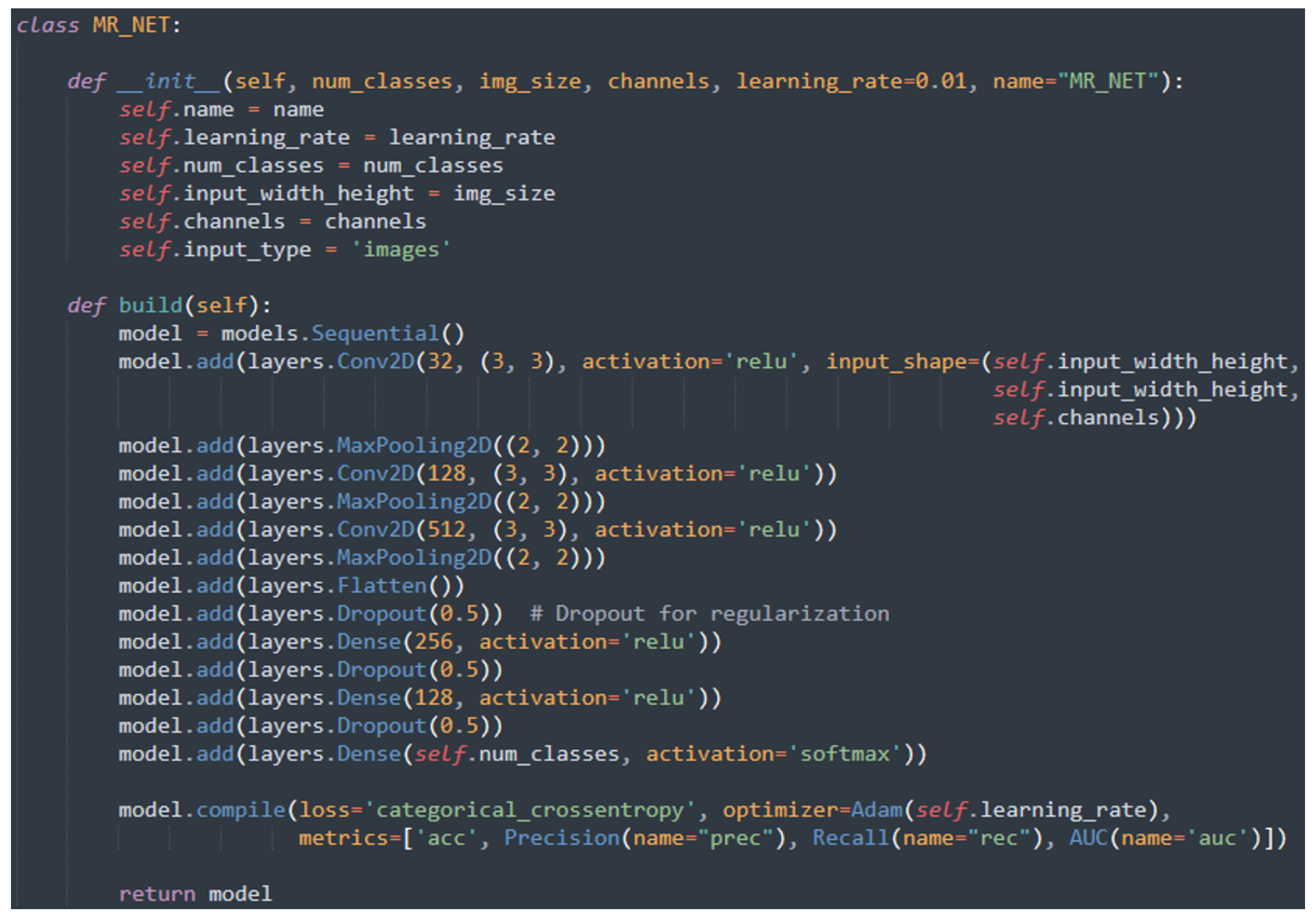The height and width of the screenshot is (921, 1316).
Task: Click the Dense(128 layer line
Action: (370, 698)
